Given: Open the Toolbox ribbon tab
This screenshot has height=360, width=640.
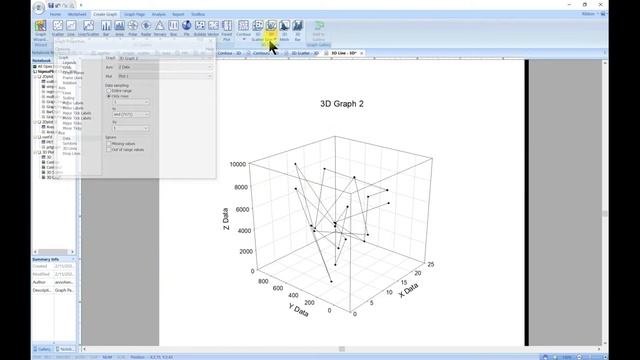Looking at the screenshot, I should tap(198, 14).
